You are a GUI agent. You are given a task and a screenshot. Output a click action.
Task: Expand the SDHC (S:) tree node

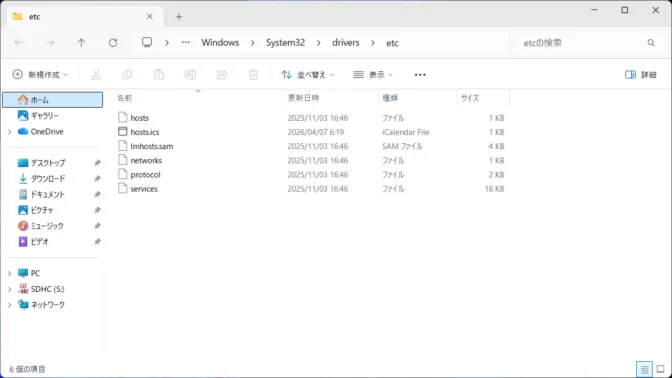coord(9,289)
